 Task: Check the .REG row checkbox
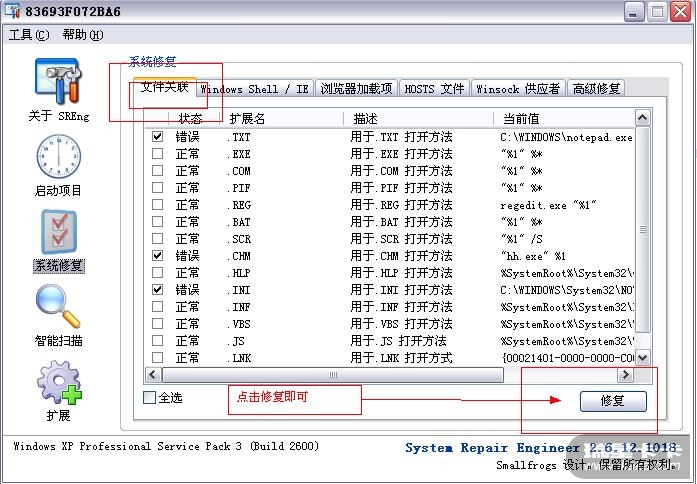point(157,204)
